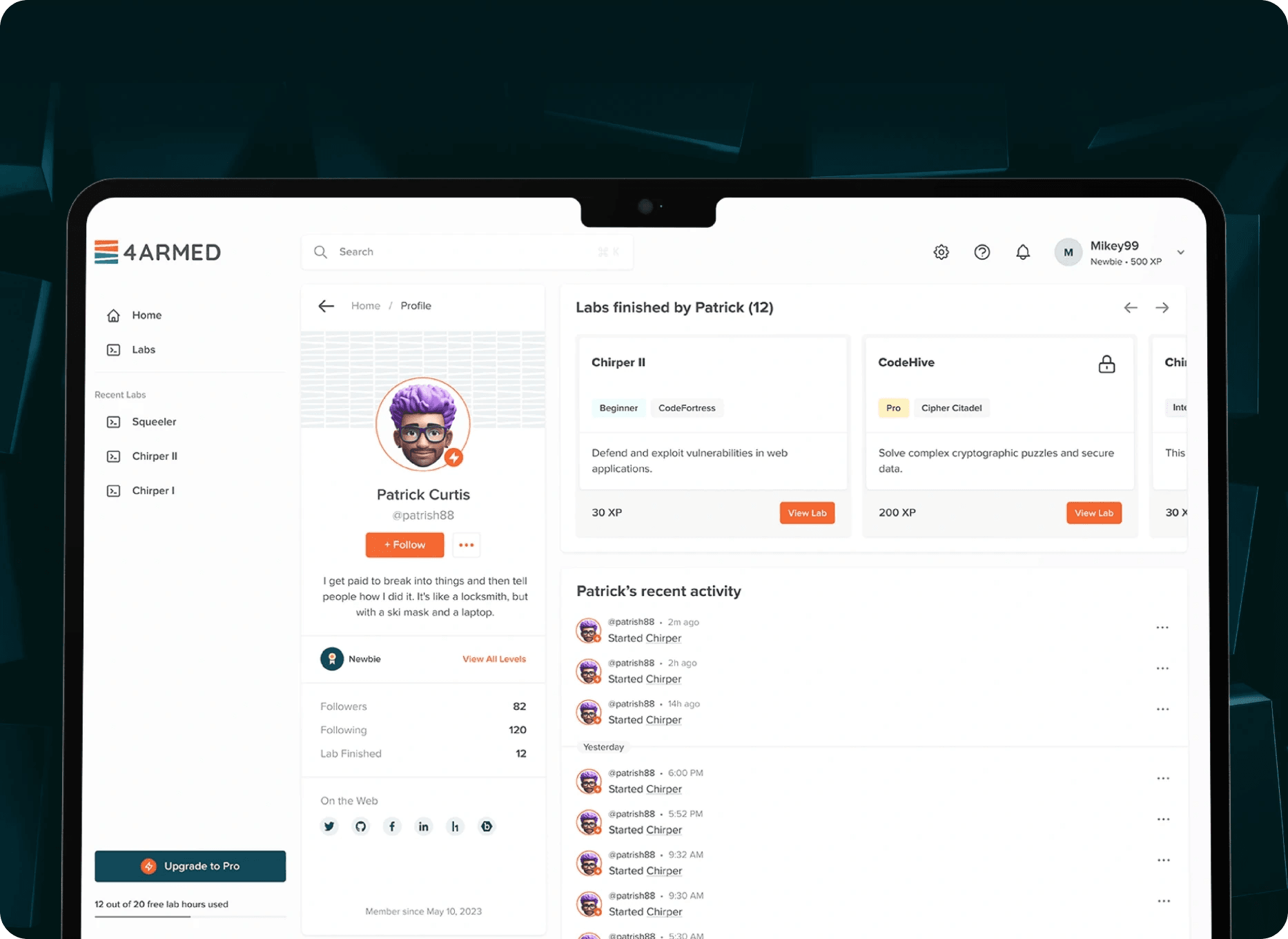This screenshot has height=939, width=1288.
Task: Show previous finished labs with the left arrow
Action: point(1130,307)
